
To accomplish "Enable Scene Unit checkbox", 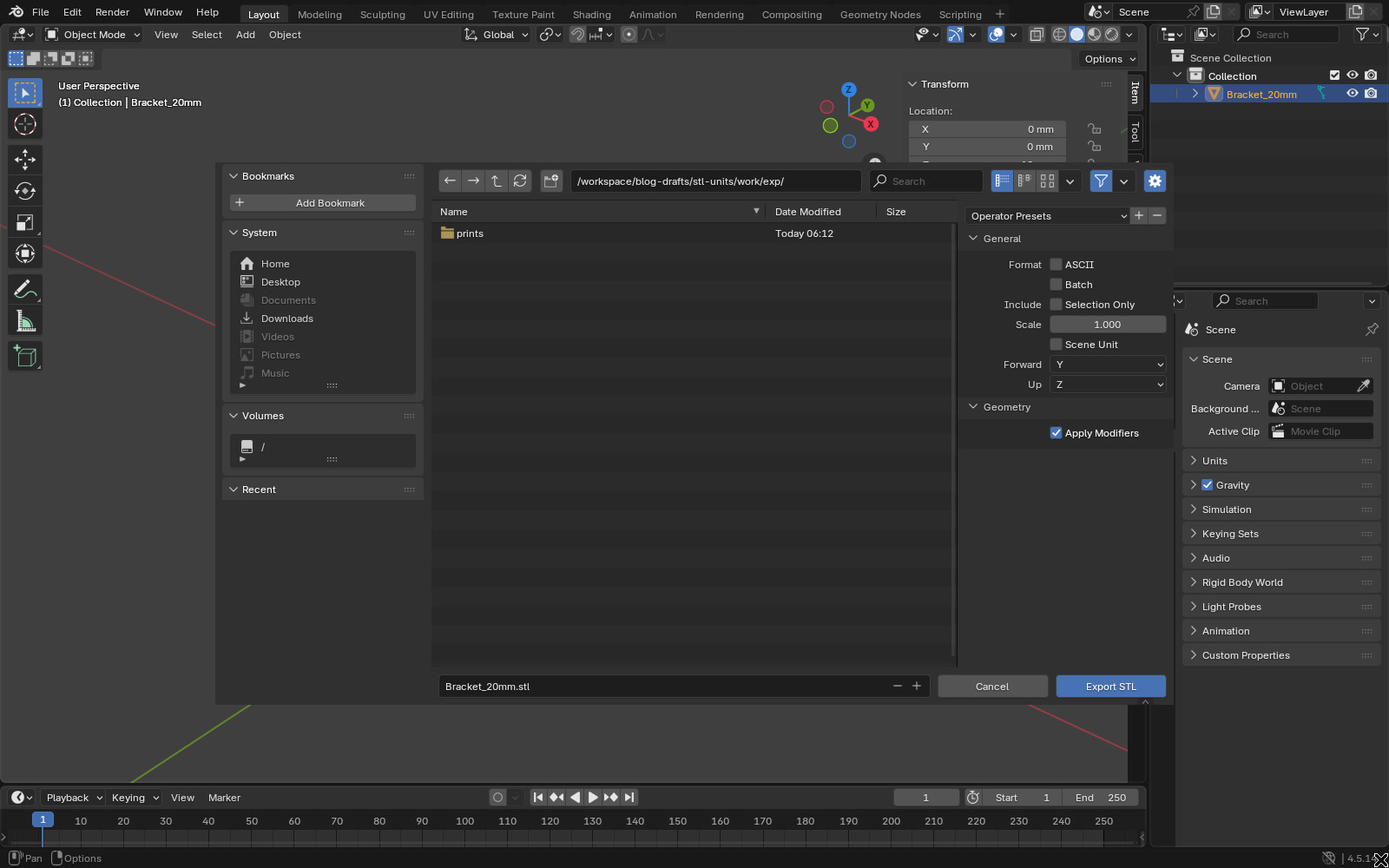I will (x=1056, y=345).
